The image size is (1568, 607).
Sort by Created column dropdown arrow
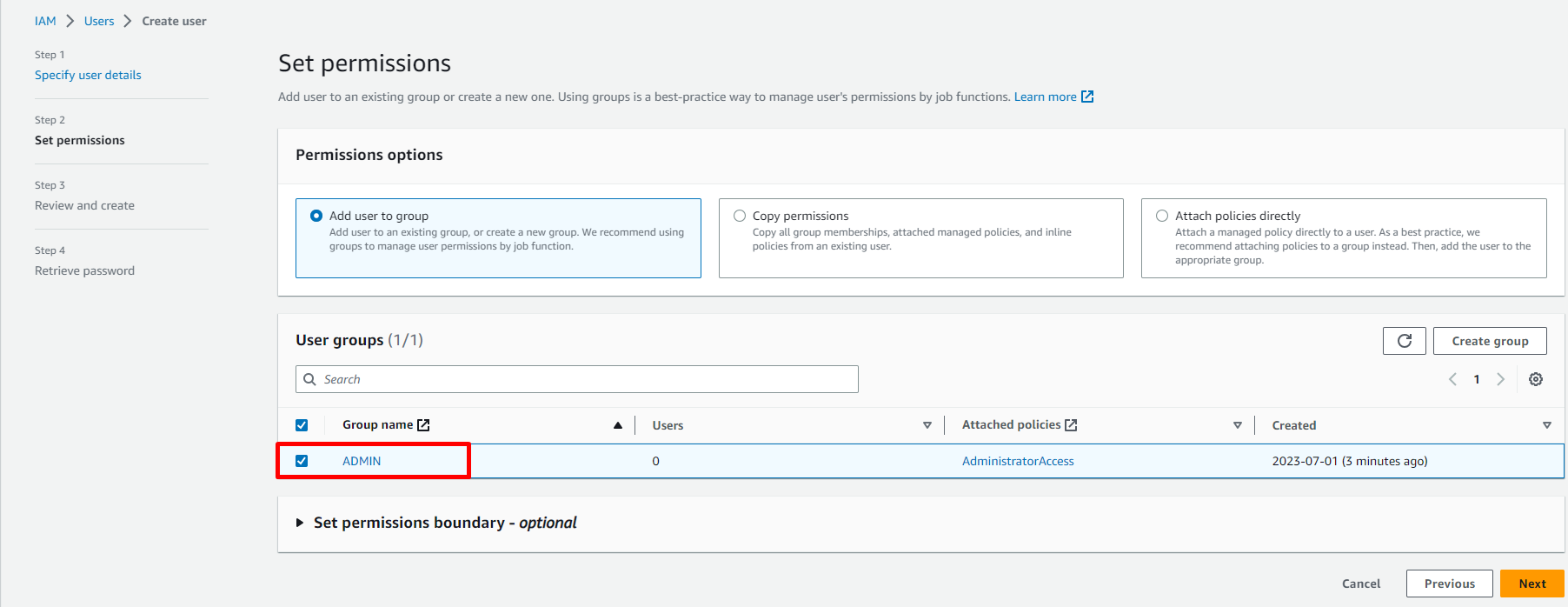1546,425
